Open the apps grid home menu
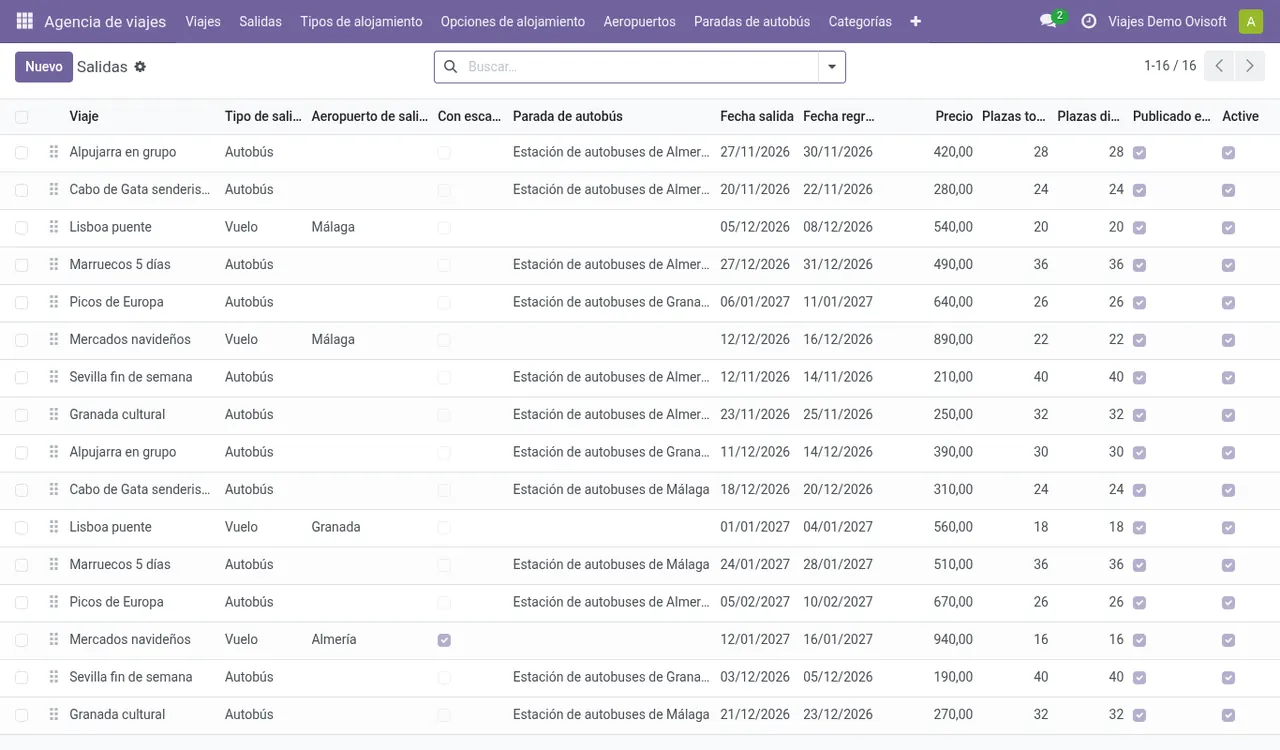 [x=25, y=21]
